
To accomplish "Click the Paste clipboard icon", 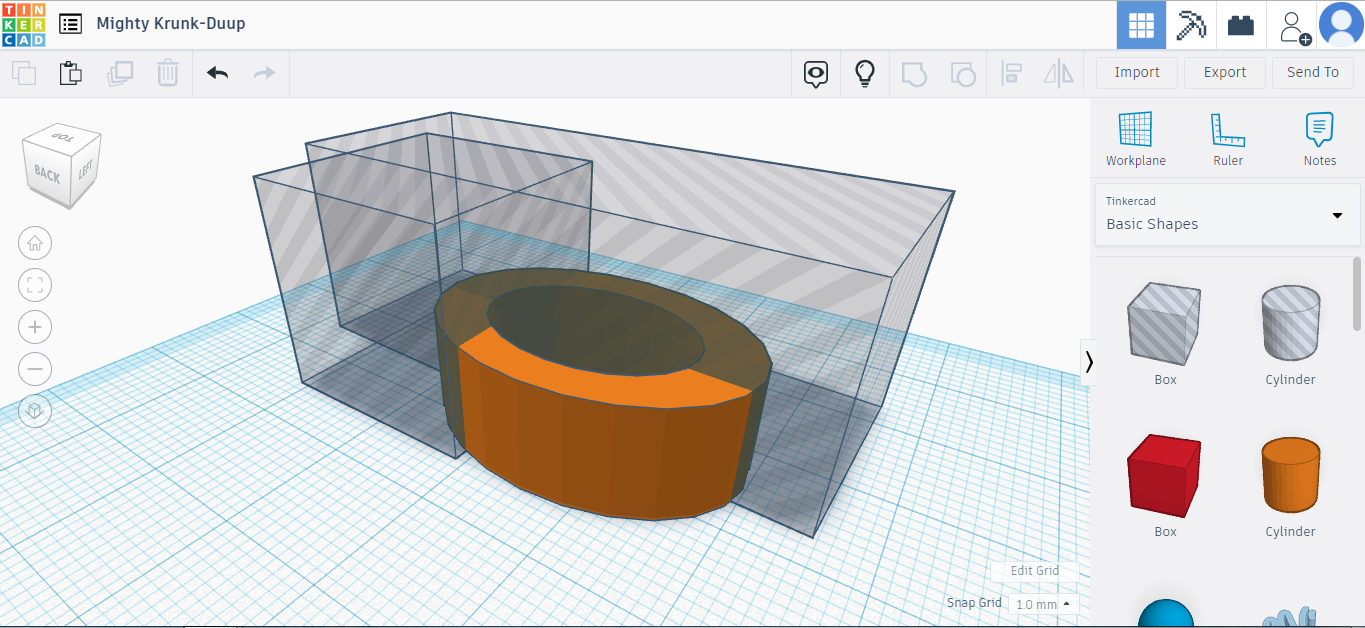I will click(x=70, y=73).
